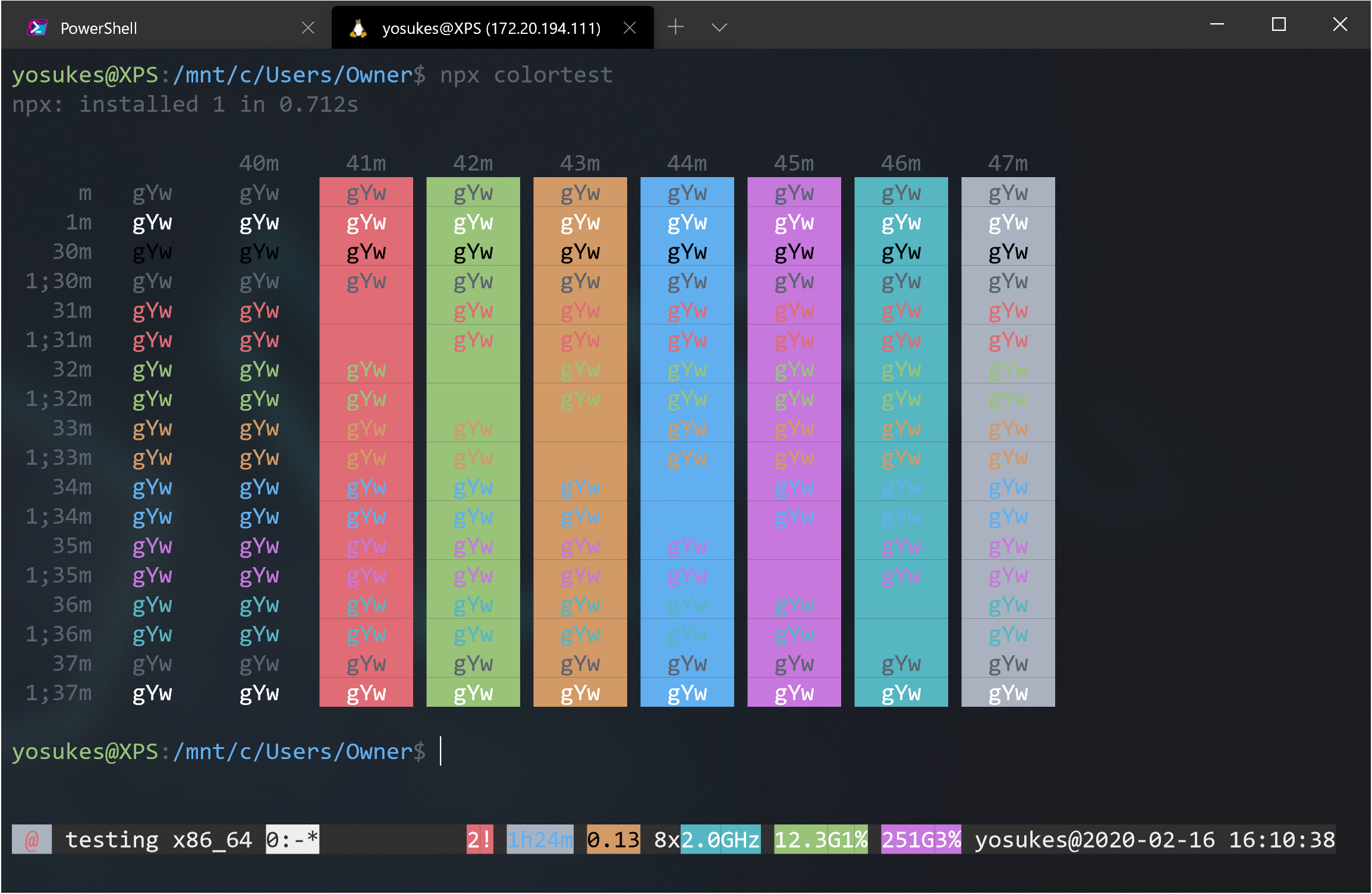
Task: Click the 12.3G1% memory indicator
Action: pos(820,839)
